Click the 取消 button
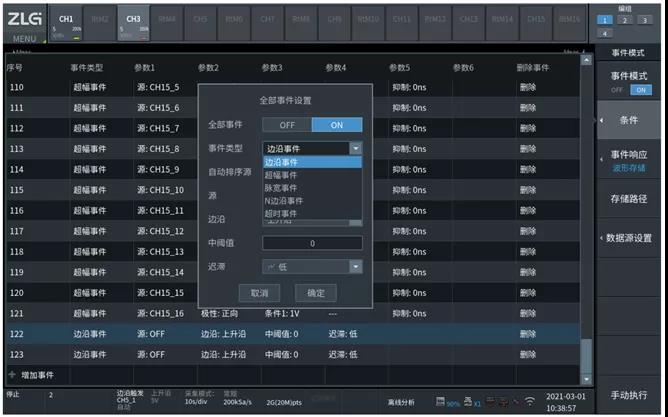The image size is (668, 417). 259,293
